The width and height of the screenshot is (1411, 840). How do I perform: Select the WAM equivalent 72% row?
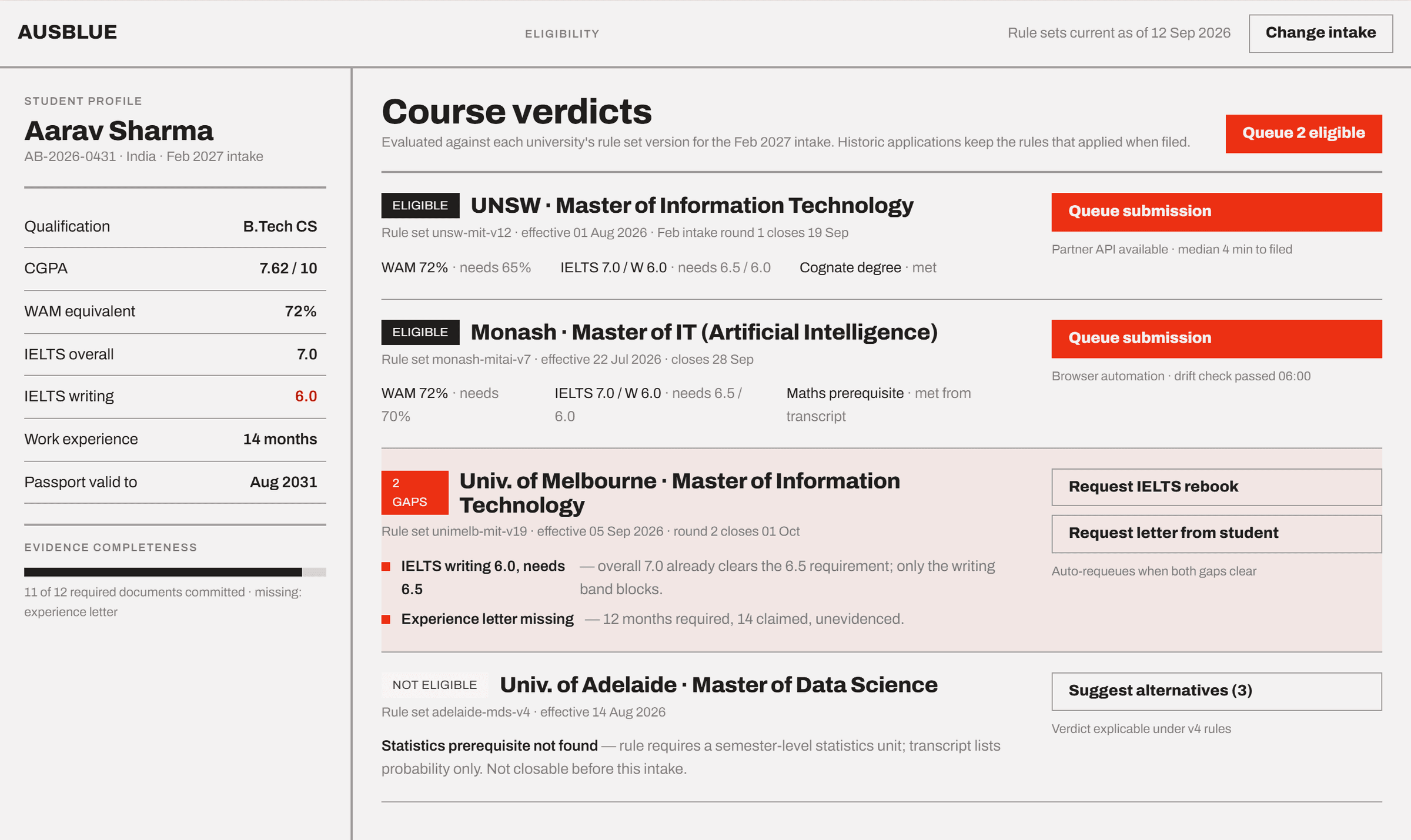tap(175, 312)
